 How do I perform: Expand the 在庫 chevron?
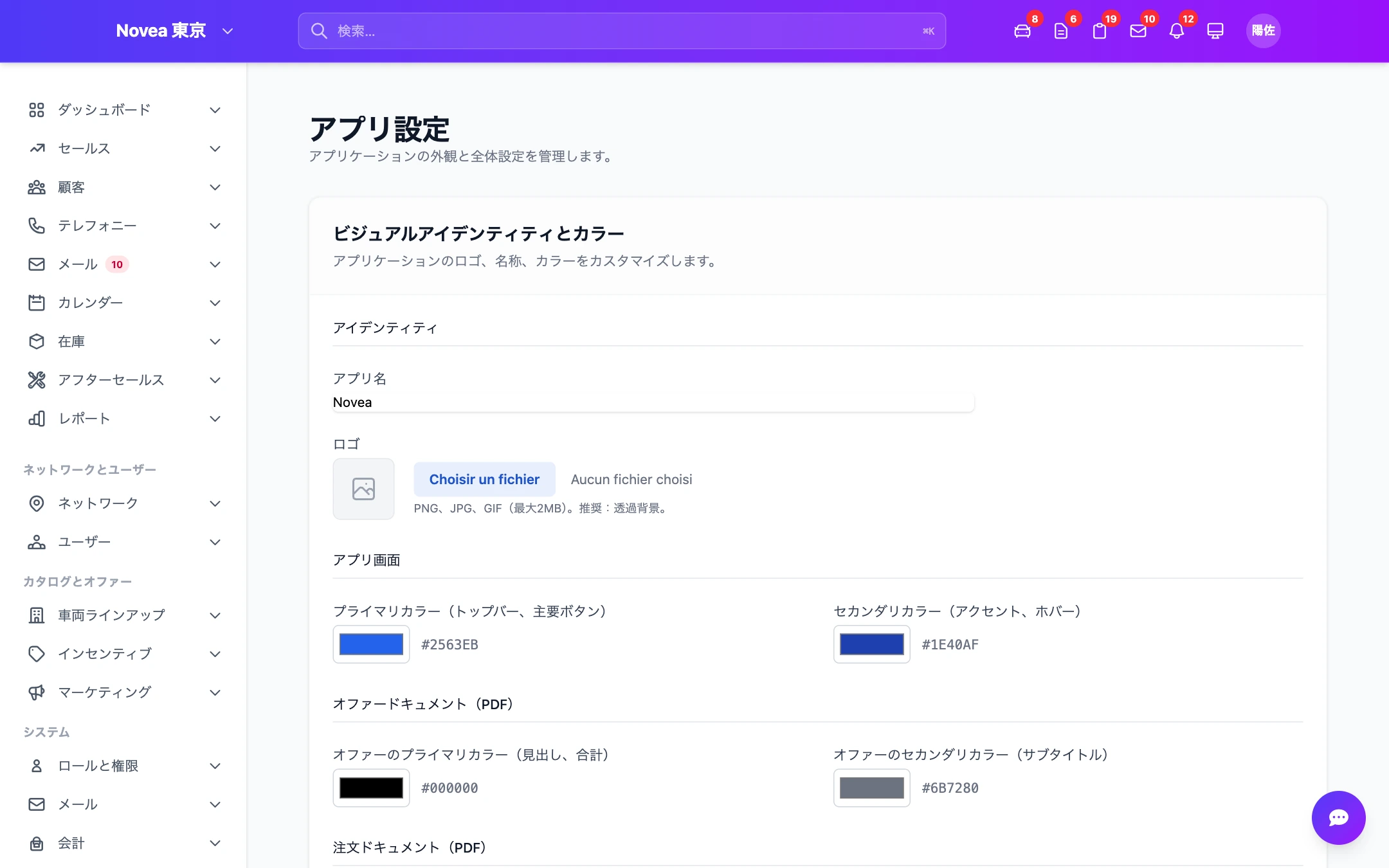click(215, 341)
